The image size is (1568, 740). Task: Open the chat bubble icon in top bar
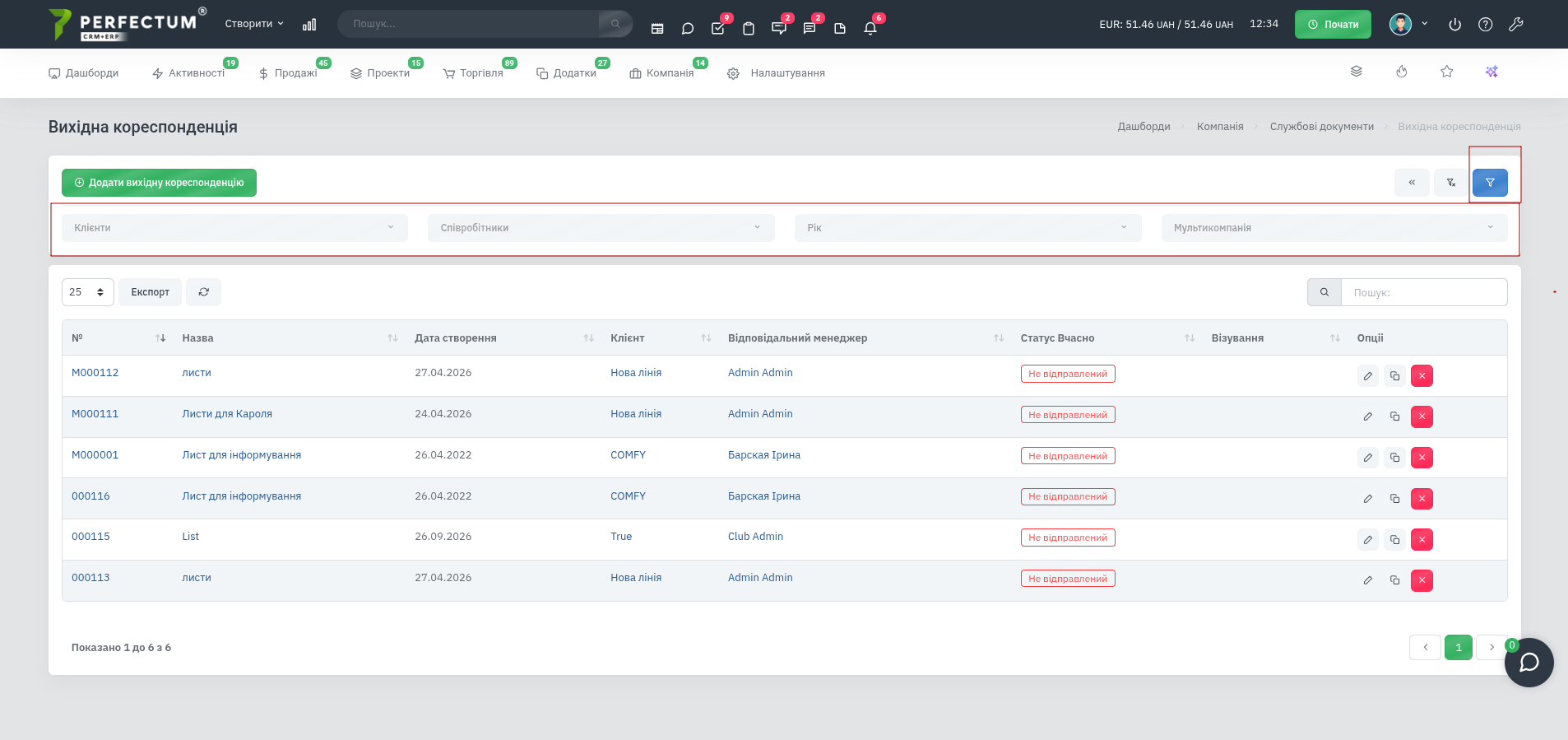(x=688, y=29)
